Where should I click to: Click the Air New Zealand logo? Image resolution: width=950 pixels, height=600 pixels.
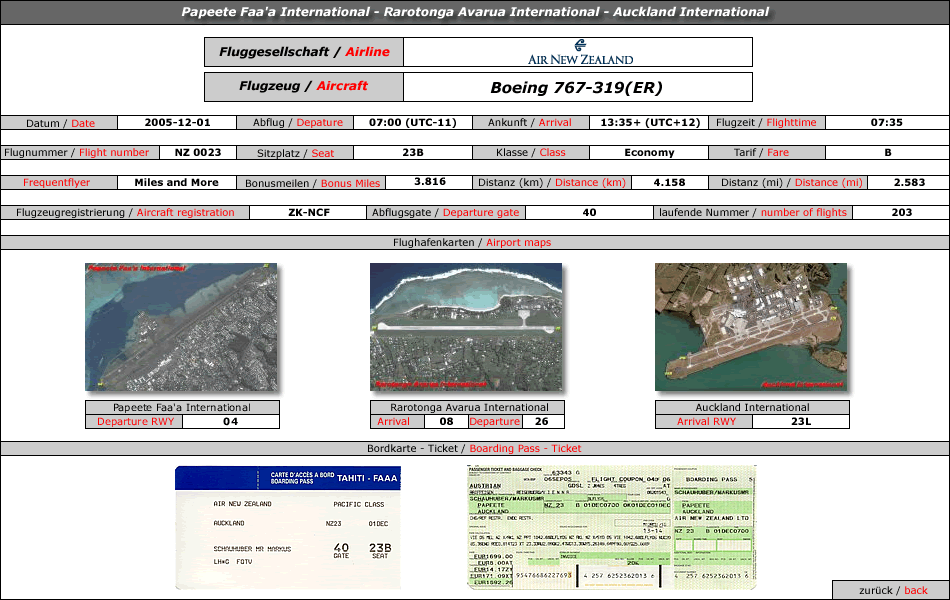[580, 52]
